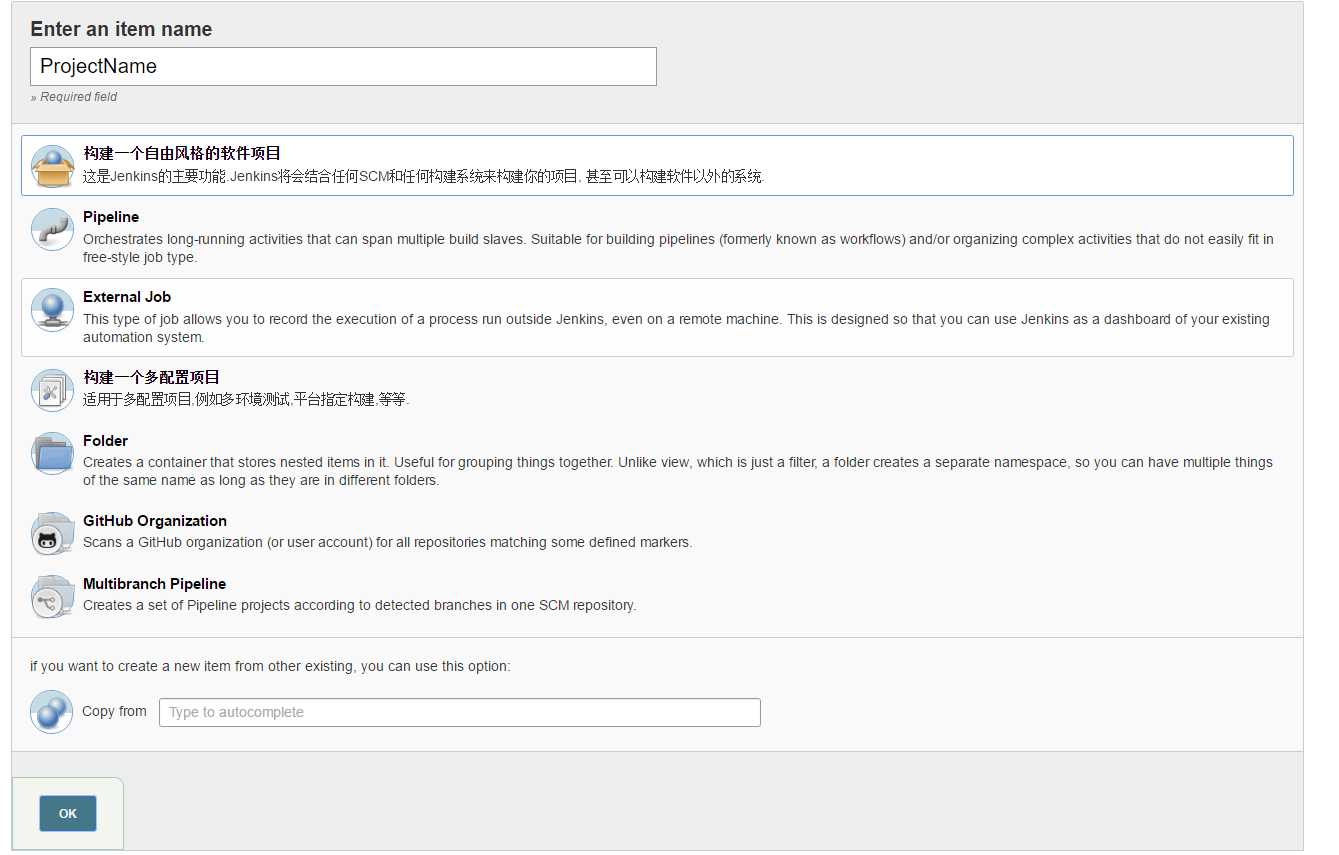Choose the multi-configuration project tools icon
Image resolution: width=1339 pixels, height=855 pixels.
52,390
